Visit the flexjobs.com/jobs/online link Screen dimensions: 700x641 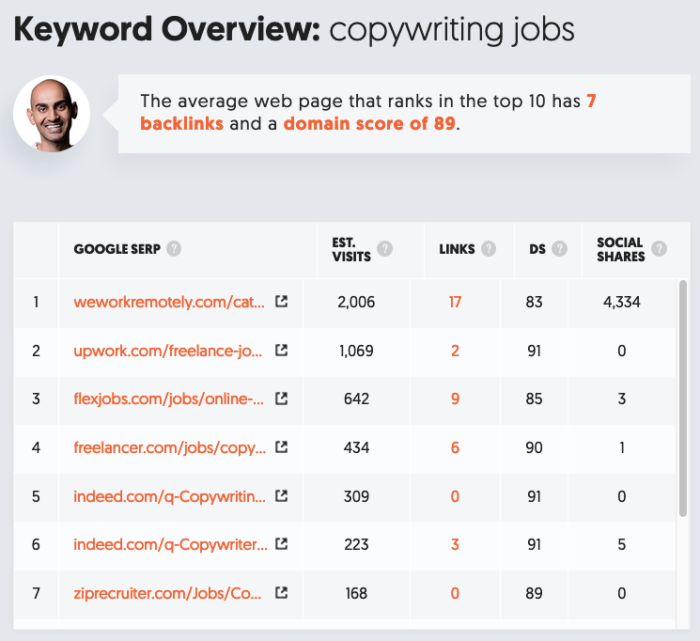[168, 398]
